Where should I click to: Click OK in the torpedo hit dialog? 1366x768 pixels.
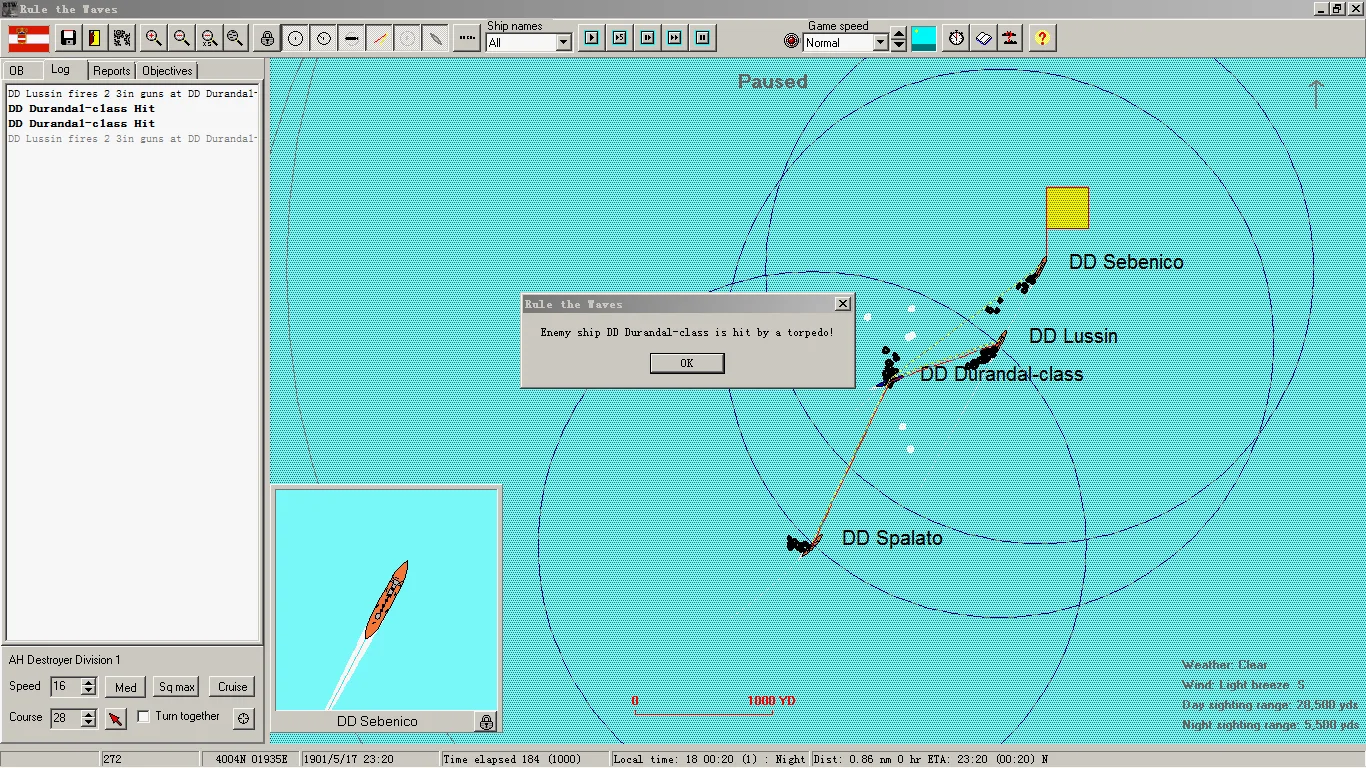tap(687, 363)
